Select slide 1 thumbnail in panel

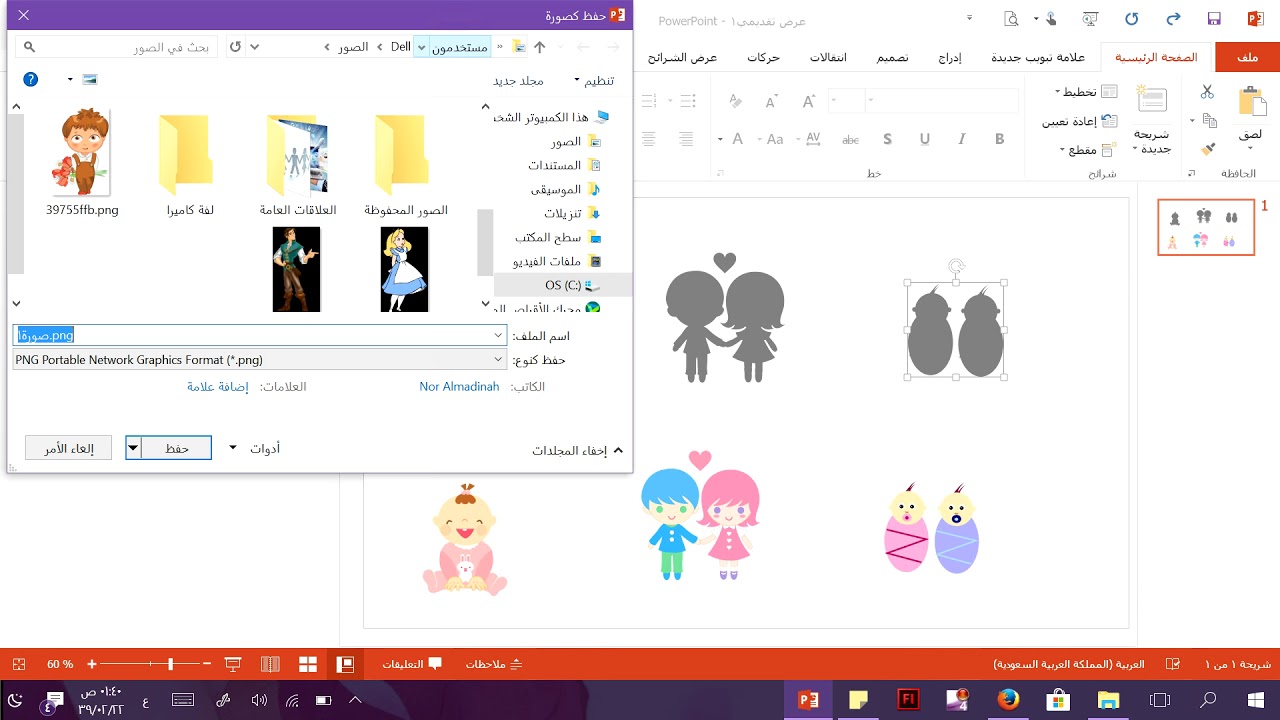click(1206, 227)
